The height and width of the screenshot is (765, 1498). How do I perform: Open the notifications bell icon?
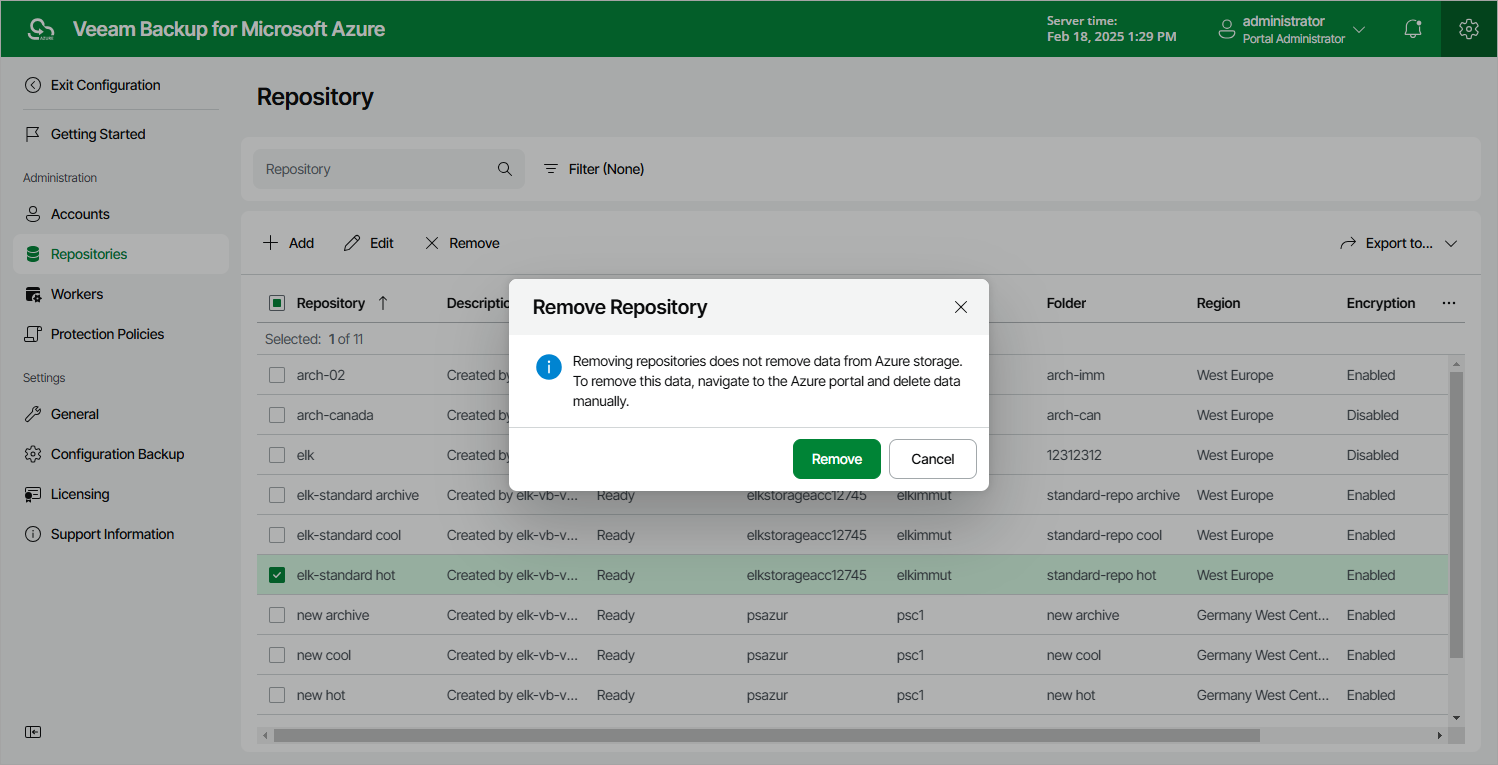[1413, 29]
